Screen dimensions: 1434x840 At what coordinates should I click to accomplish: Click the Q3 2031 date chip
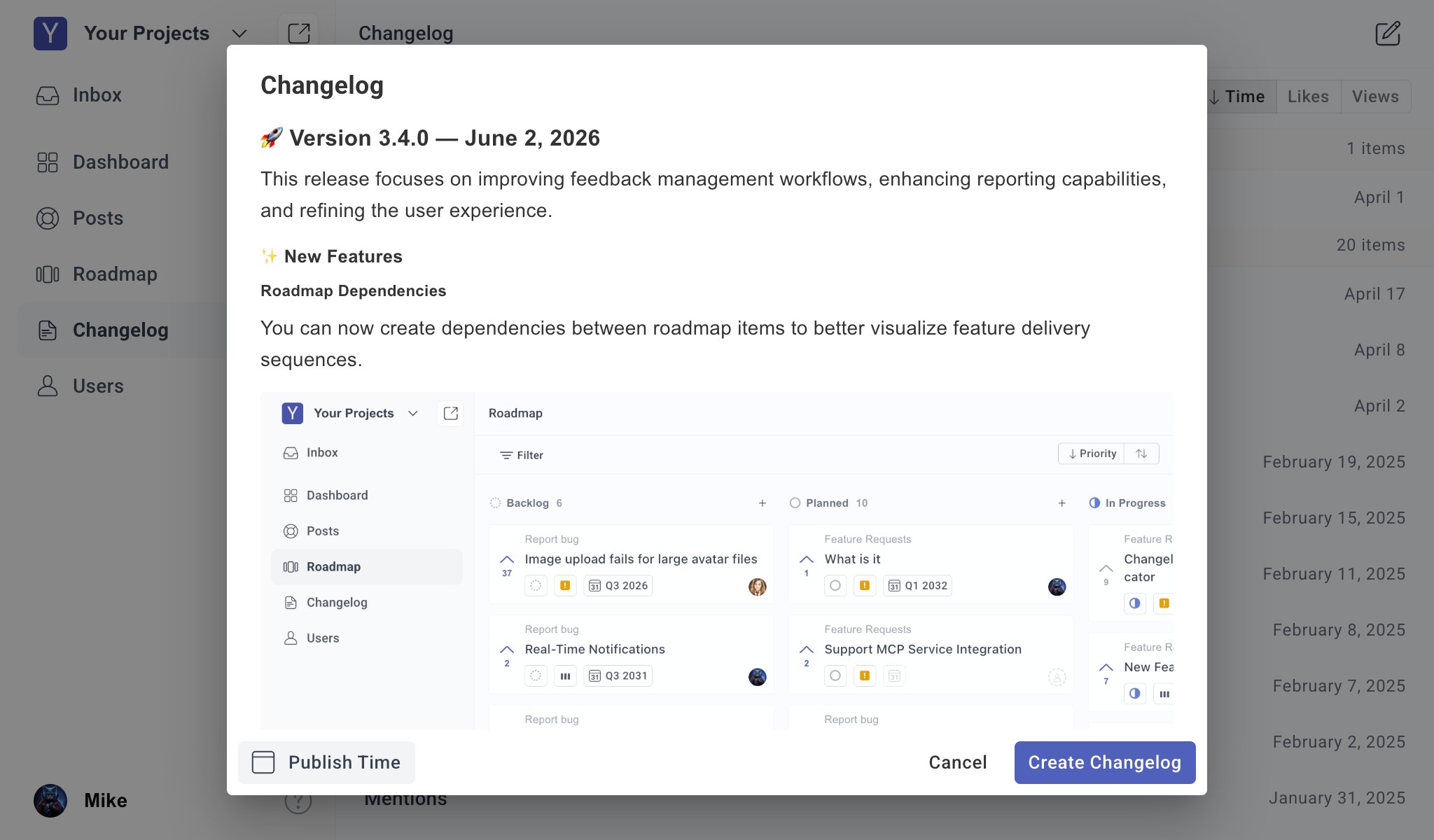pos(618,676)
